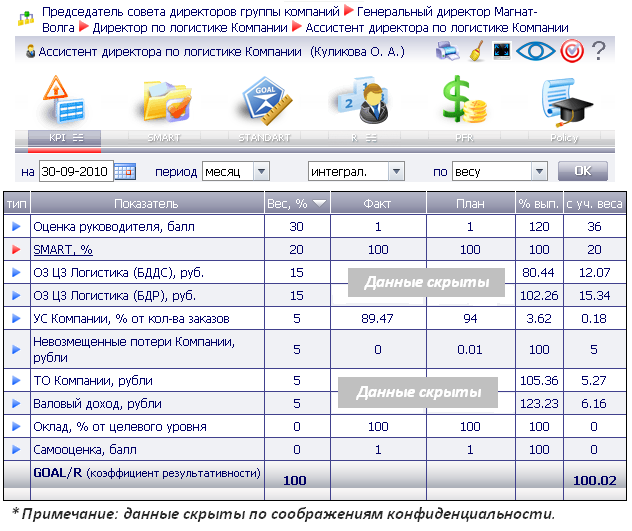Click percent value 123.23
This screenshot has height=531, width=632.
pyautogui.click(x=539, y=403)
